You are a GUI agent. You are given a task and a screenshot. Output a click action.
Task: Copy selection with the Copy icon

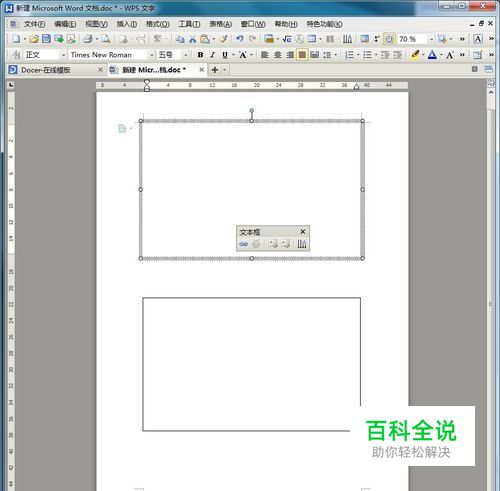180,39
